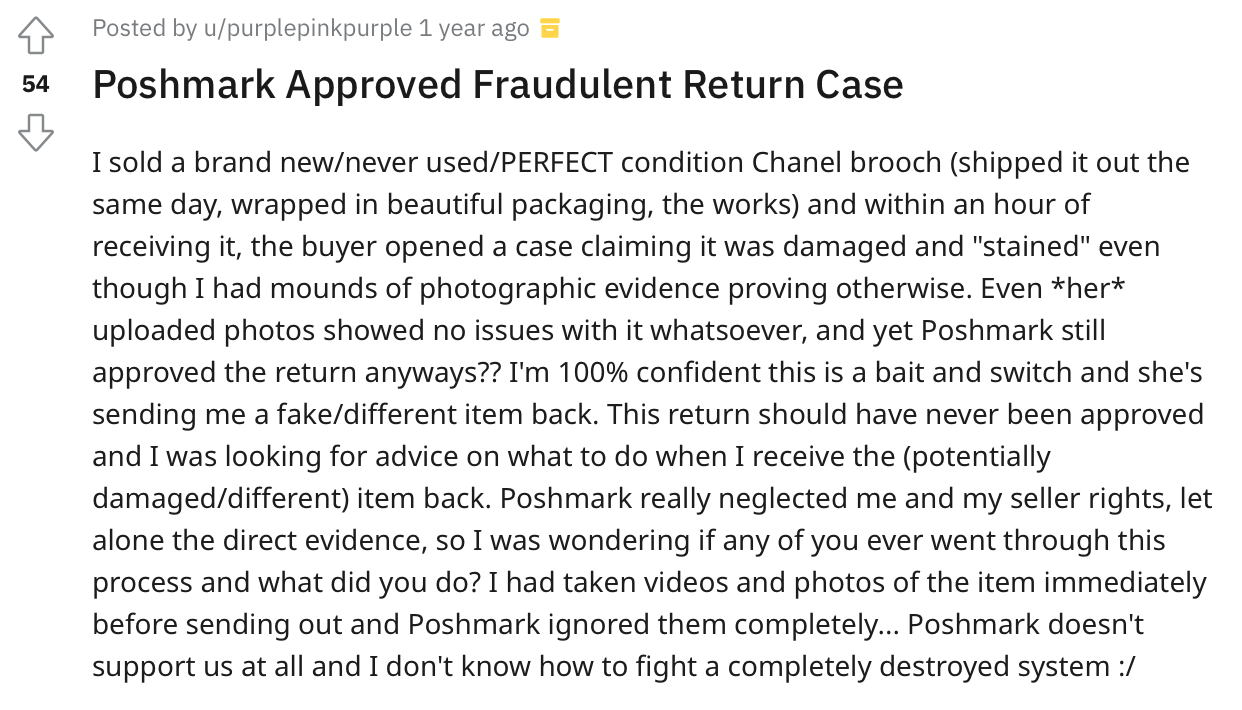Screen dimensions: 1242x710
Task: Click the yellow gilded icon after '1 year ago'
Action: (x=549, y=29)
